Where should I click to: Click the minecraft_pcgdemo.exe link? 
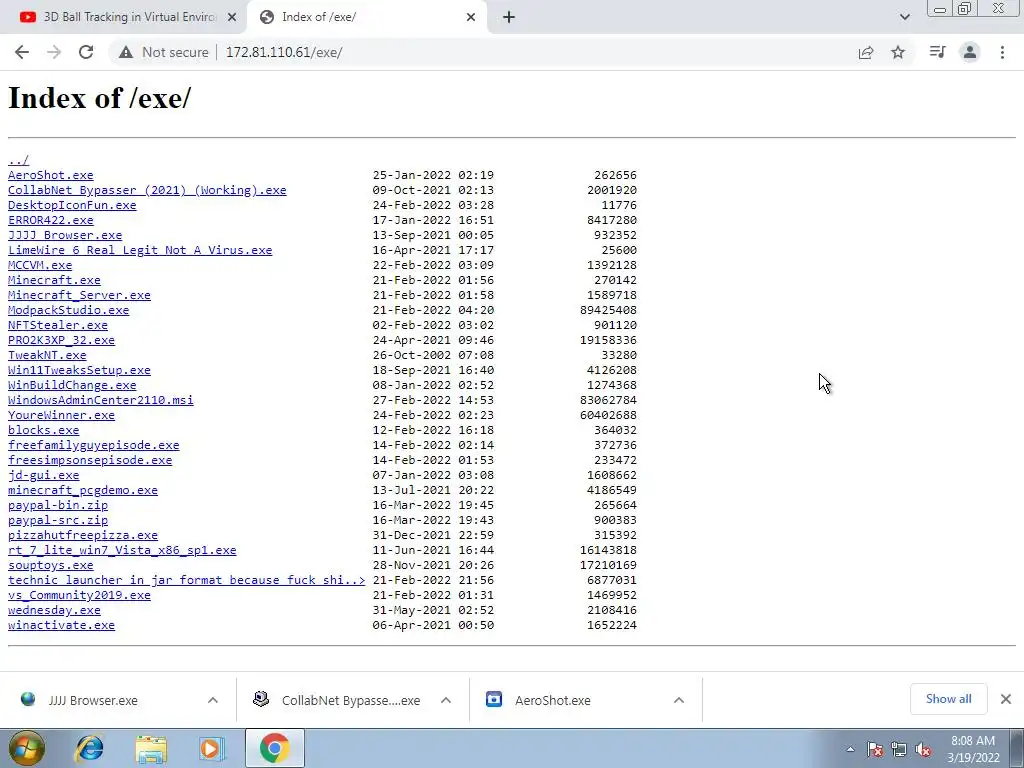click(83, 490)
